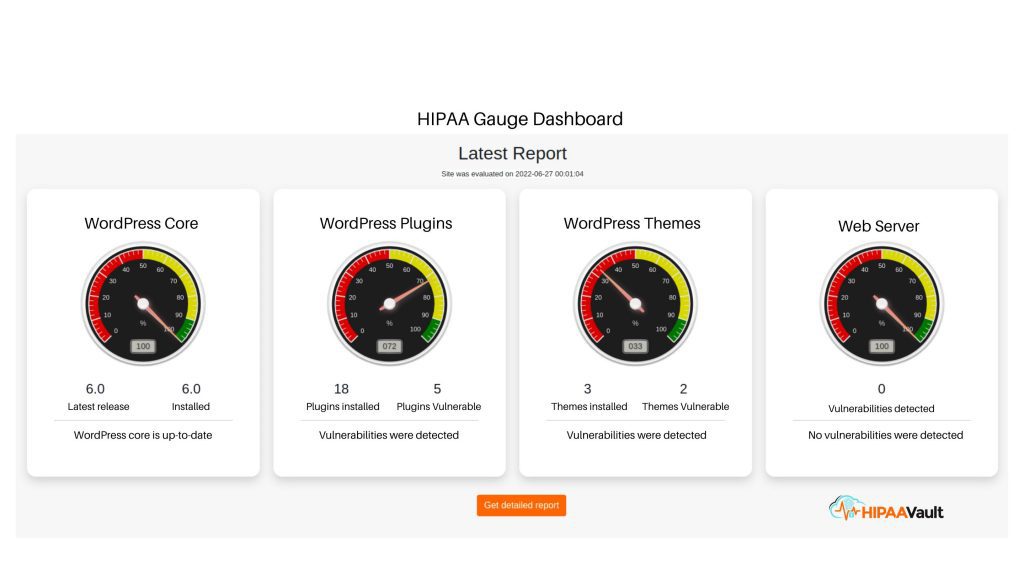Click the 3 themes installed value
1024x576 pixels.
pyautogui.click(x=588, y=389)
